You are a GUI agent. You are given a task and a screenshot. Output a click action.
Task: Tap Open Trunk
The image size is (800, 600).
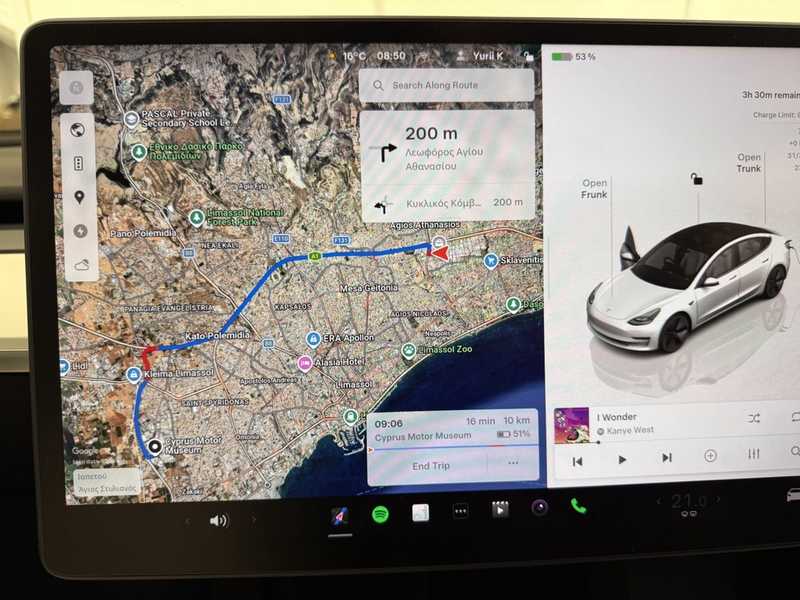[x=748, y=163]
